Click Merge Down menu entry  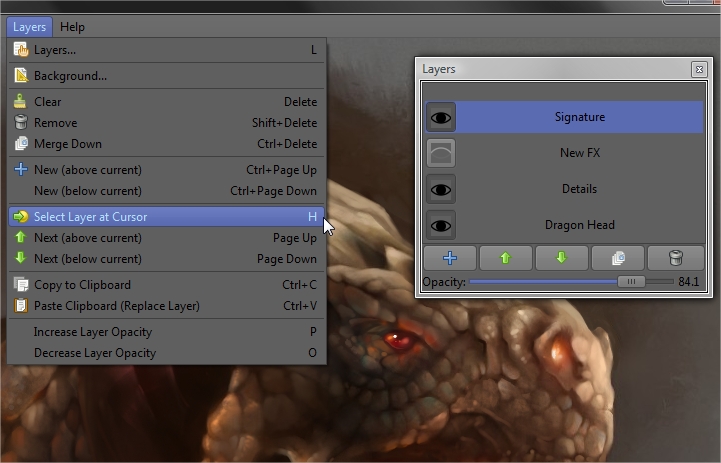tap(67, 144)
